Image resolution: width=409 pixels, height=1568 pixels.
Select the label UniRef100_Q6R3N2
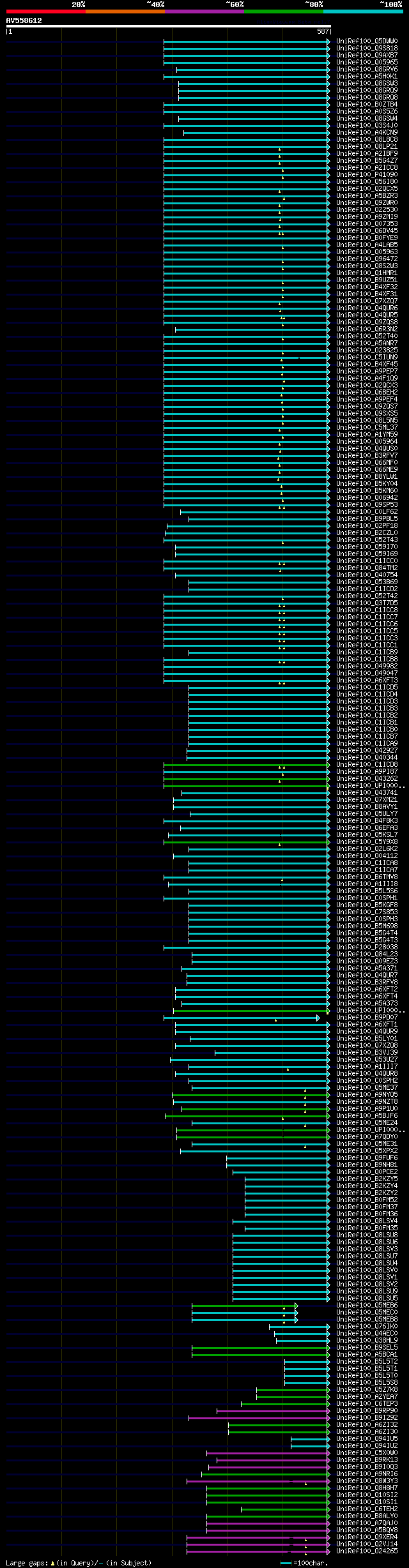[x=367, y=329]
